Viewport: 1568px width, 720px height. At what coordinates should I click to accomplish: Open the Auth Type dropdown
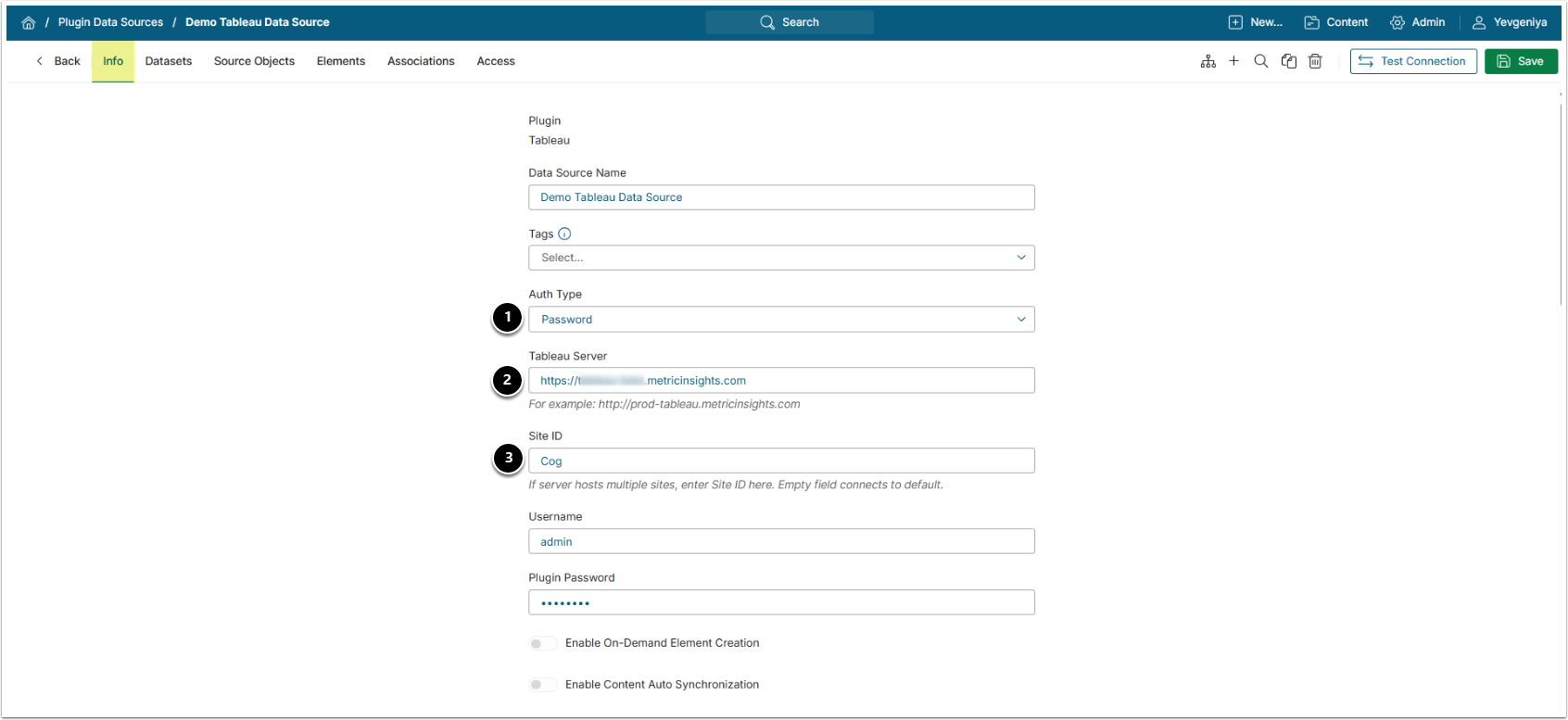(x=780, y=320)
